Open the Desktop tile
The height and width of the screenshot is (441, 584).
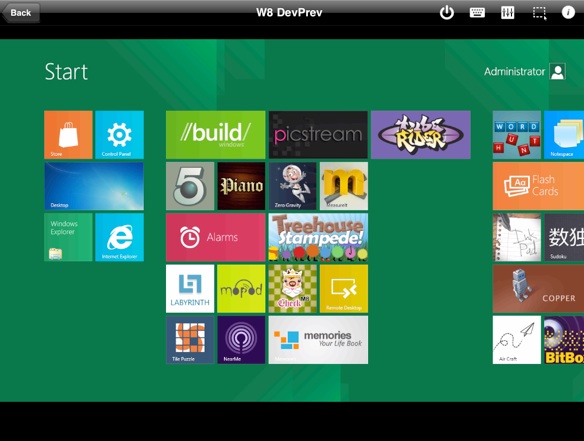point(94,186)
